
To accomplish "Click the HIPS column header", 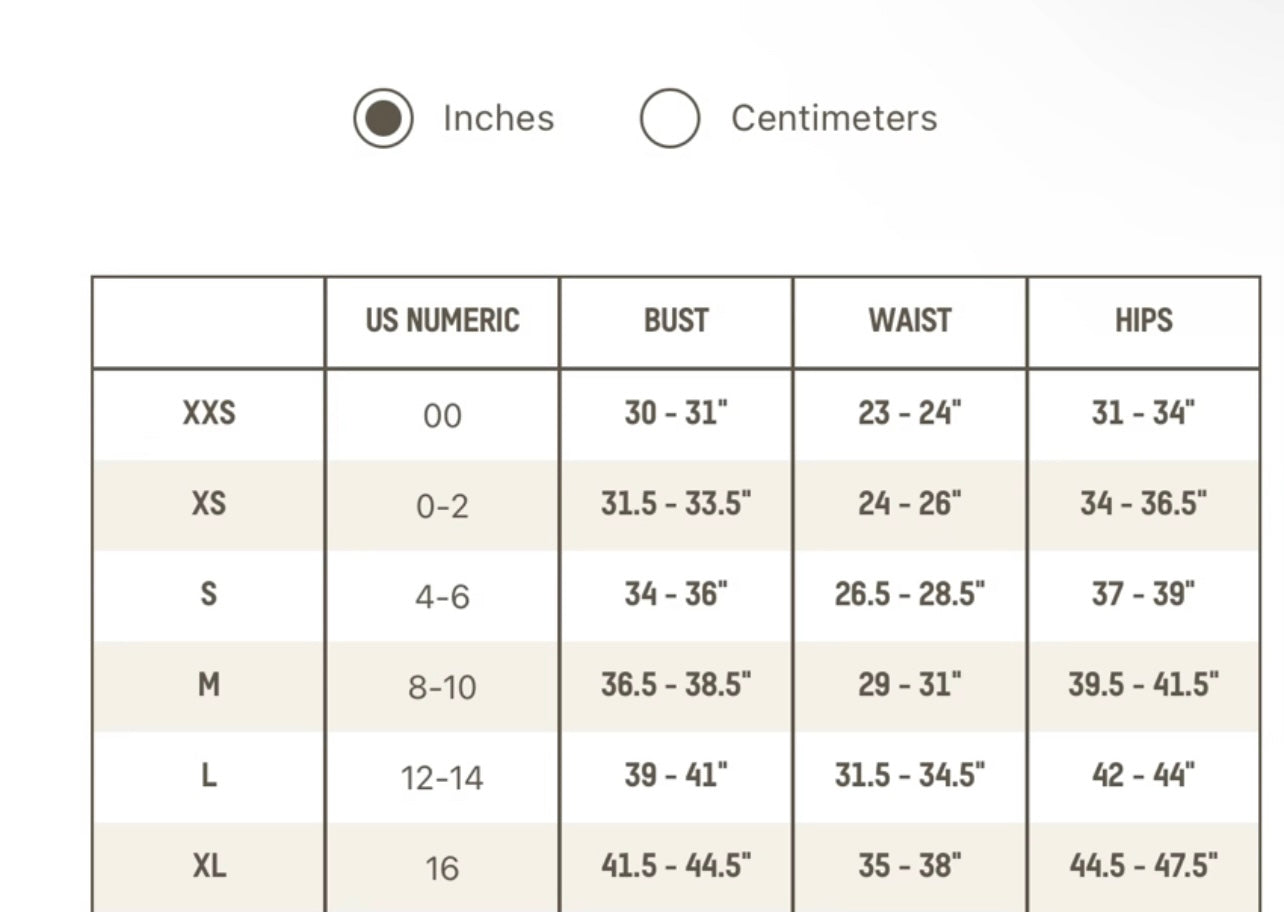I will coord(1144,321).
